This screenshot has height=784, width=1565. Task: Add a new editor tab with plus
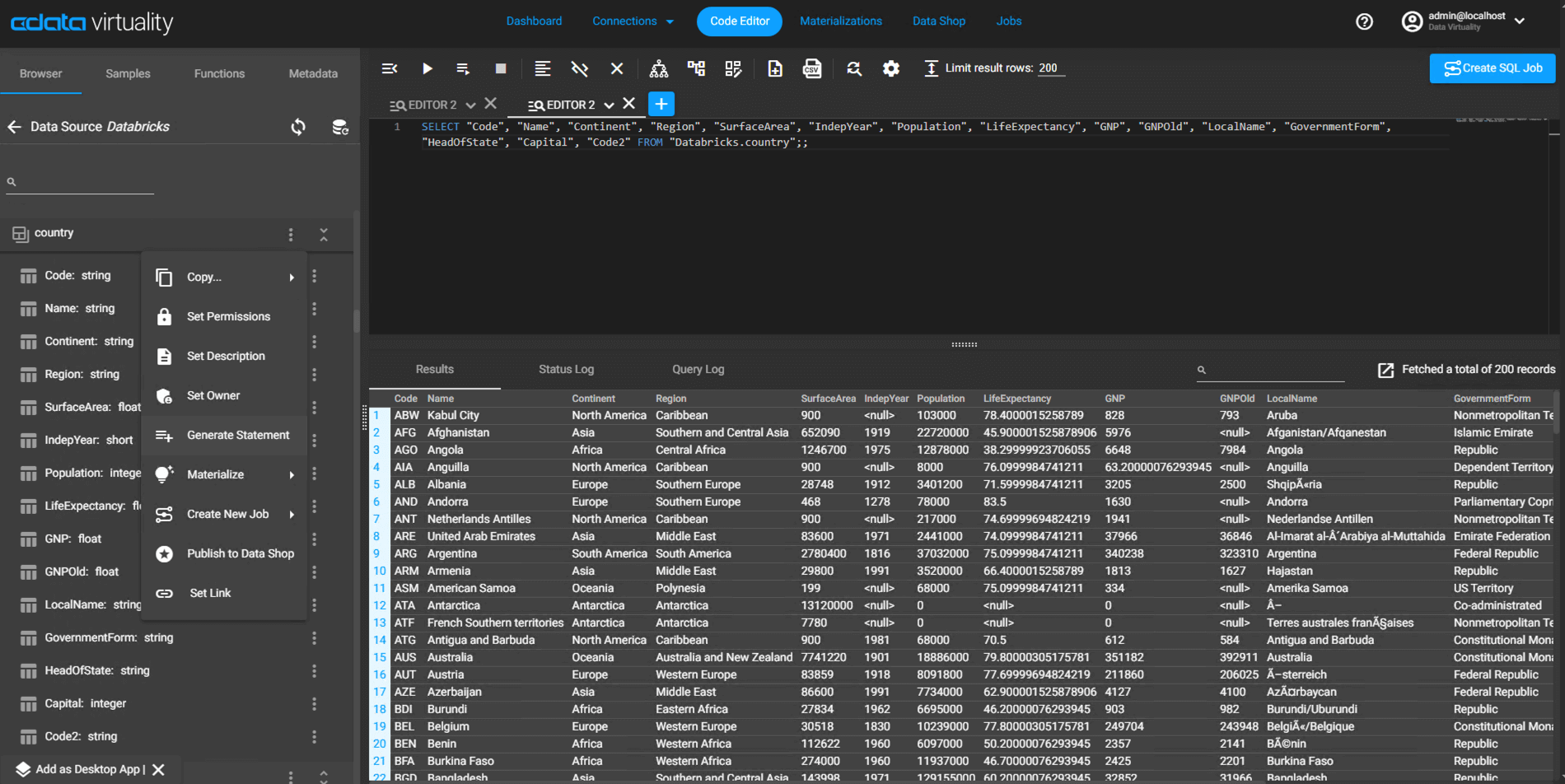tap(661, 105)
